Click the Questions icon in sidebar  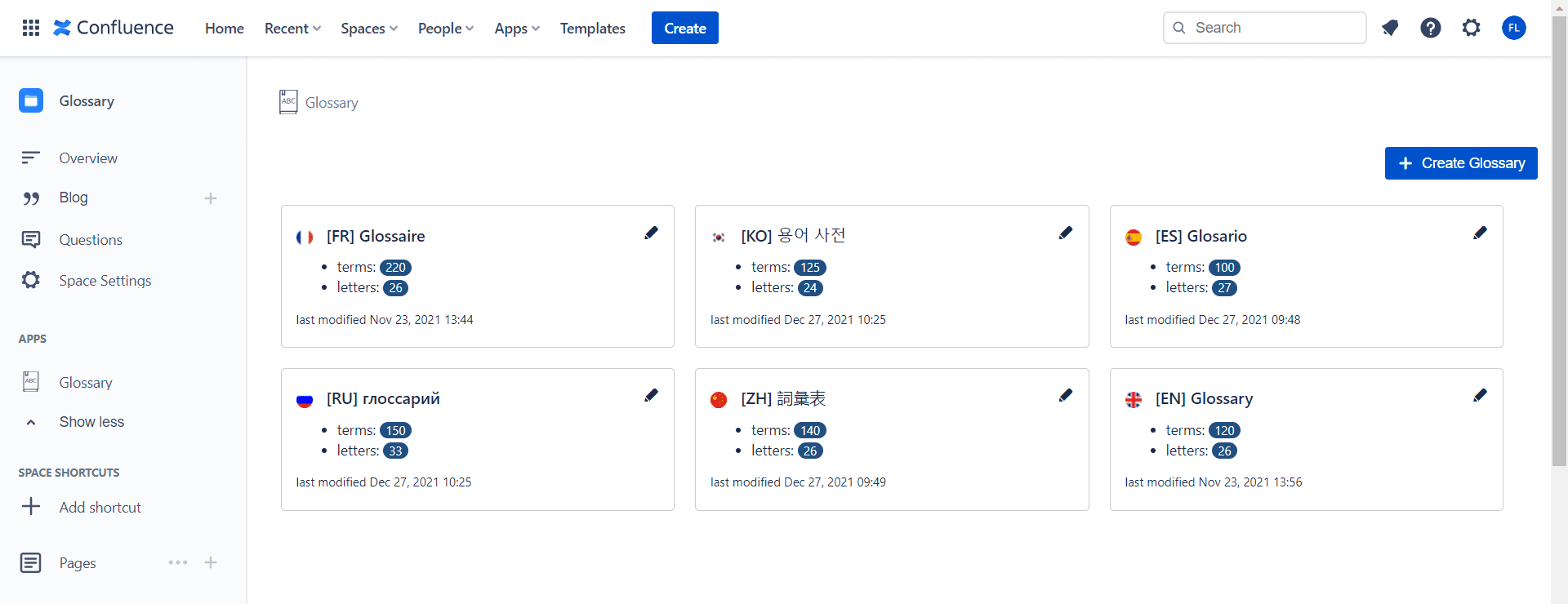tap(31, 239)
